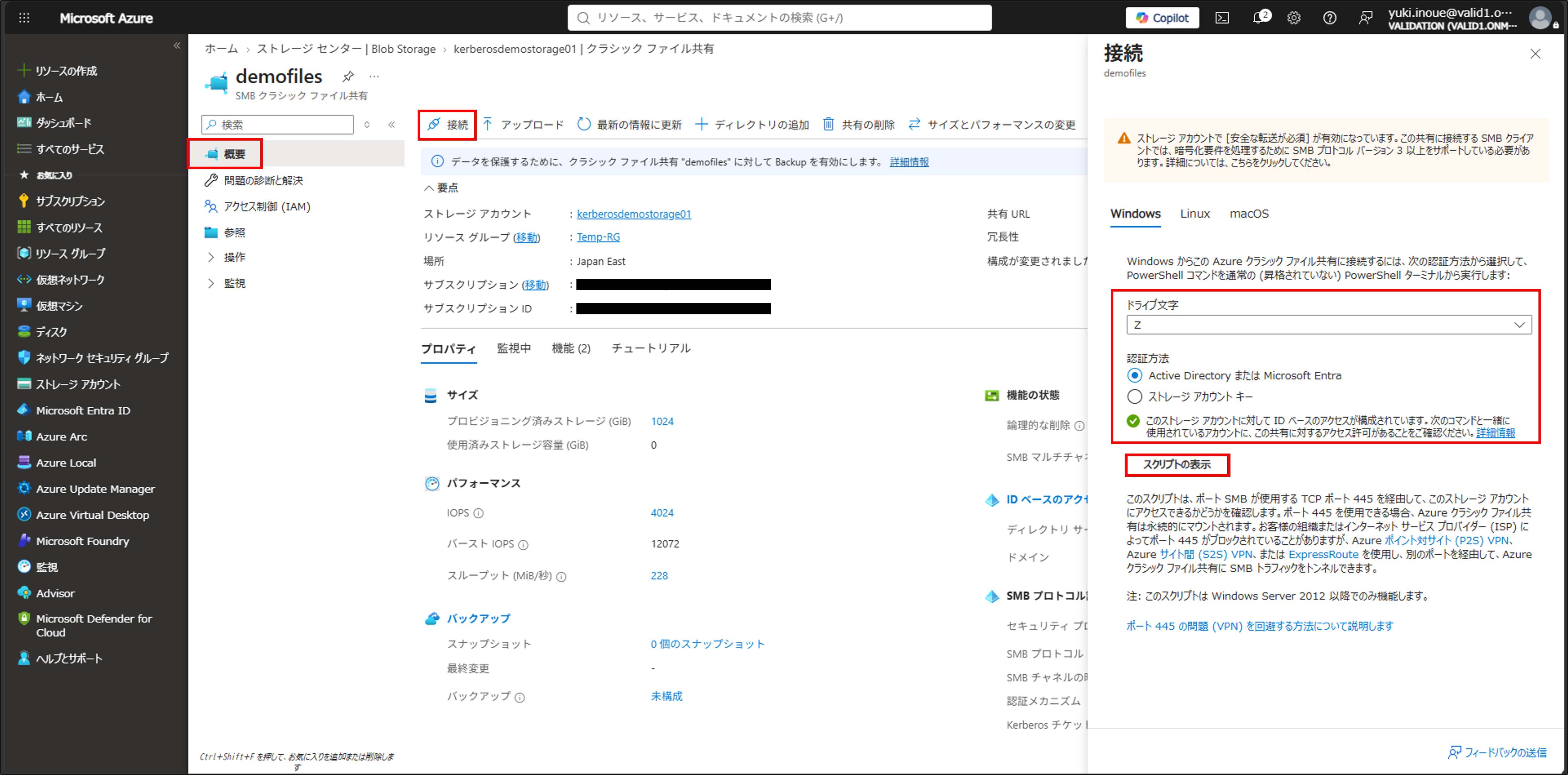Click ディレクトリの追加

pyautogui.click(x=752, y=124)
